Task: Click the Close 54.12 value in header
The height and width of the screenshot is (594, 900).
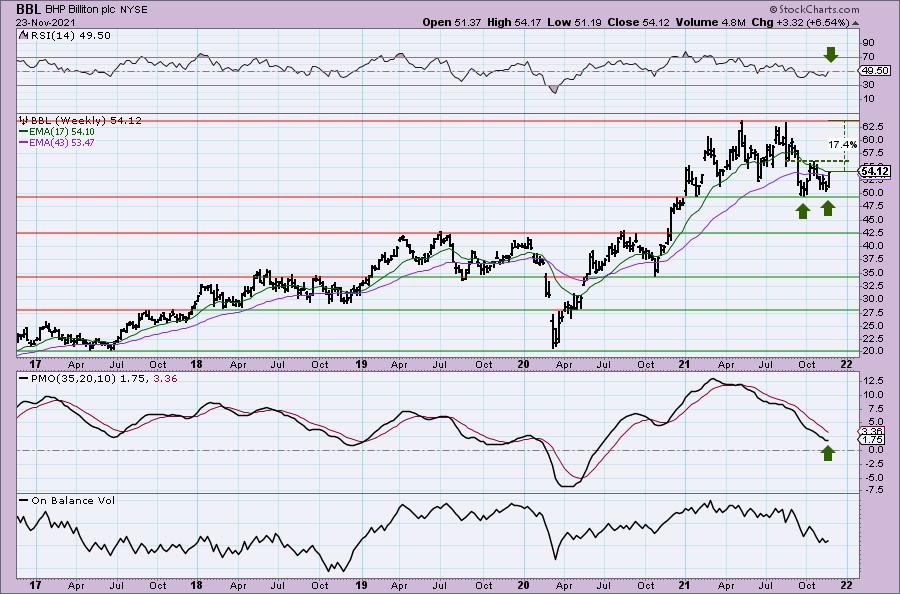Action: pyautogui.click(x=640, y=22)
